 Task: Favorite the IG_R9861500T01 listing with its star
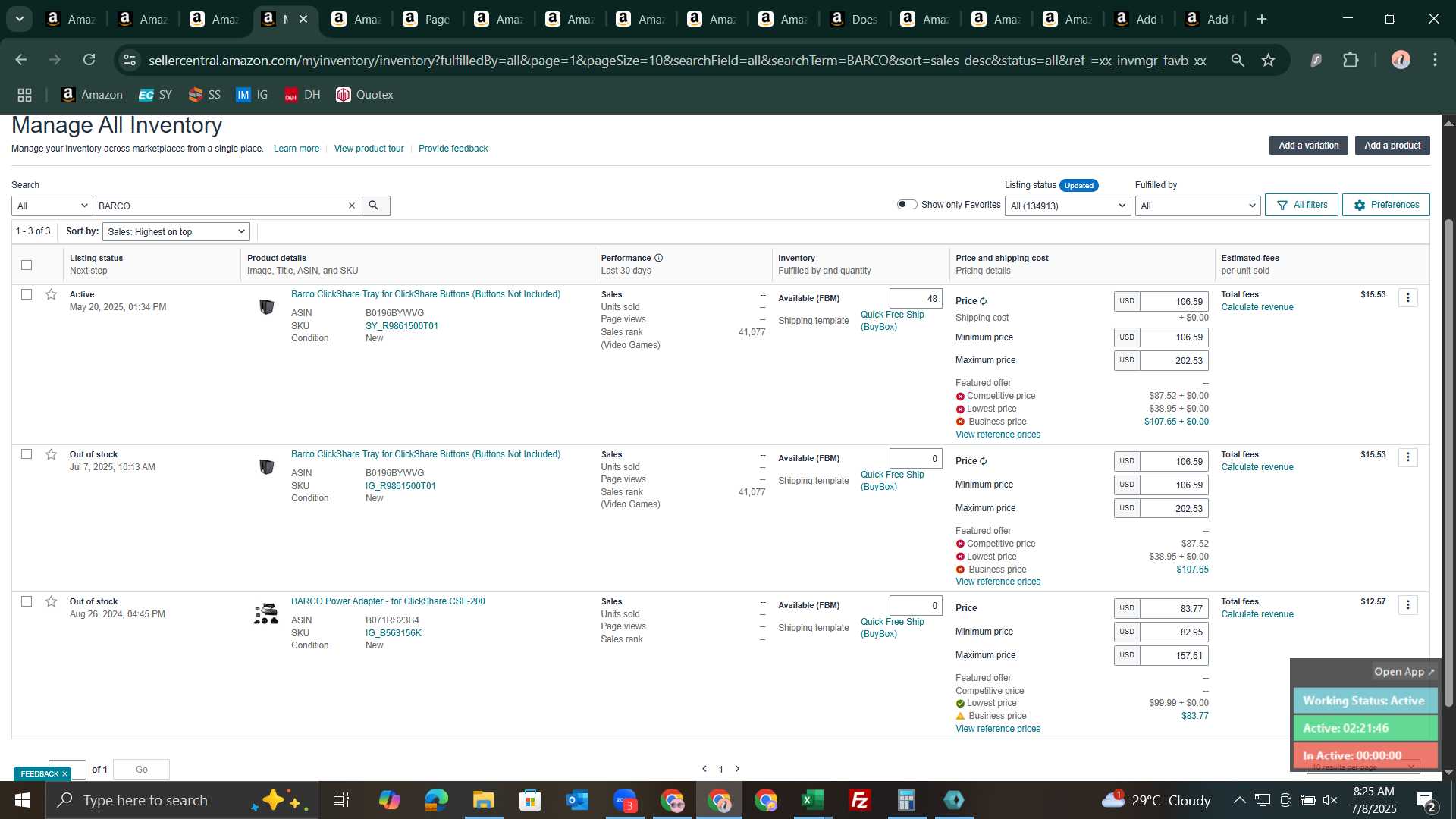pos(51,454)
